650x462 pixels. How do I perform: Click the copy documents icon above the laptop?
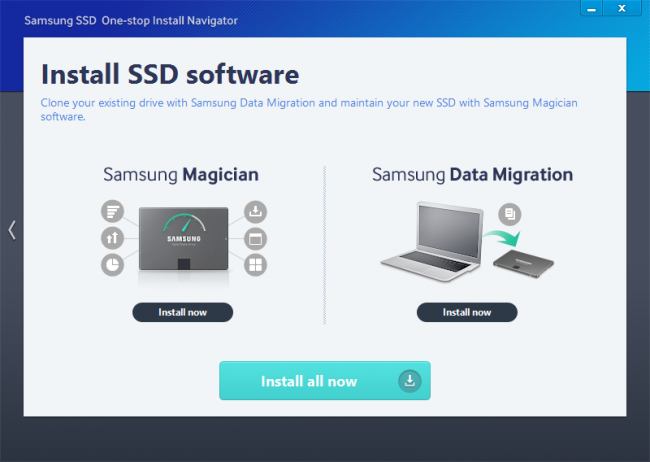click(x=509, y=214)
